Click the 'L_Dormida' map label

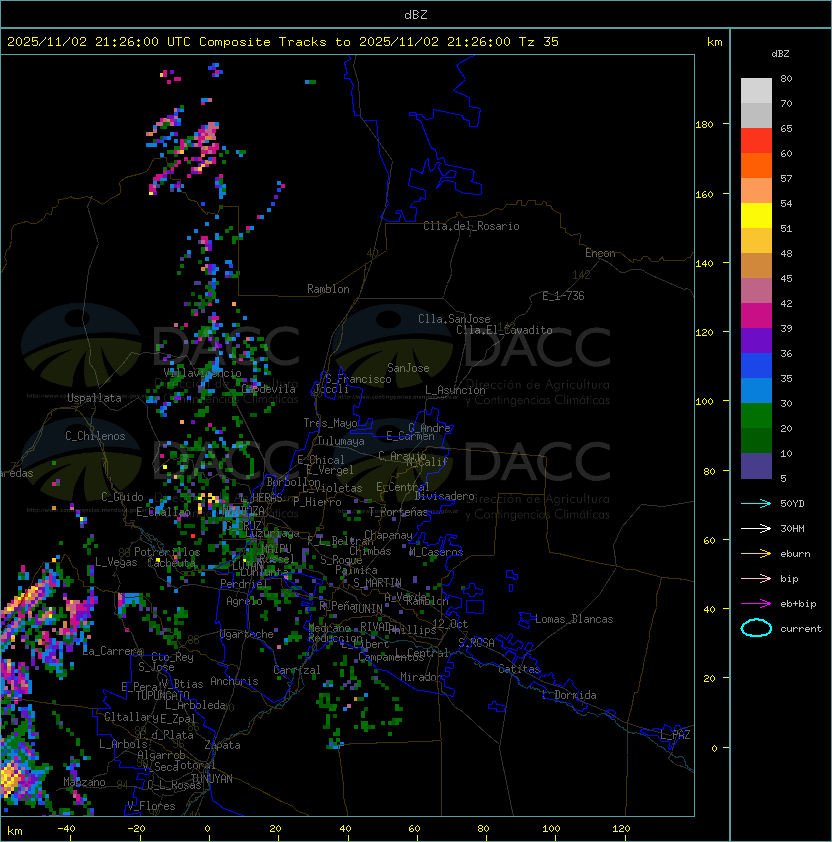[x=569, y=695]
